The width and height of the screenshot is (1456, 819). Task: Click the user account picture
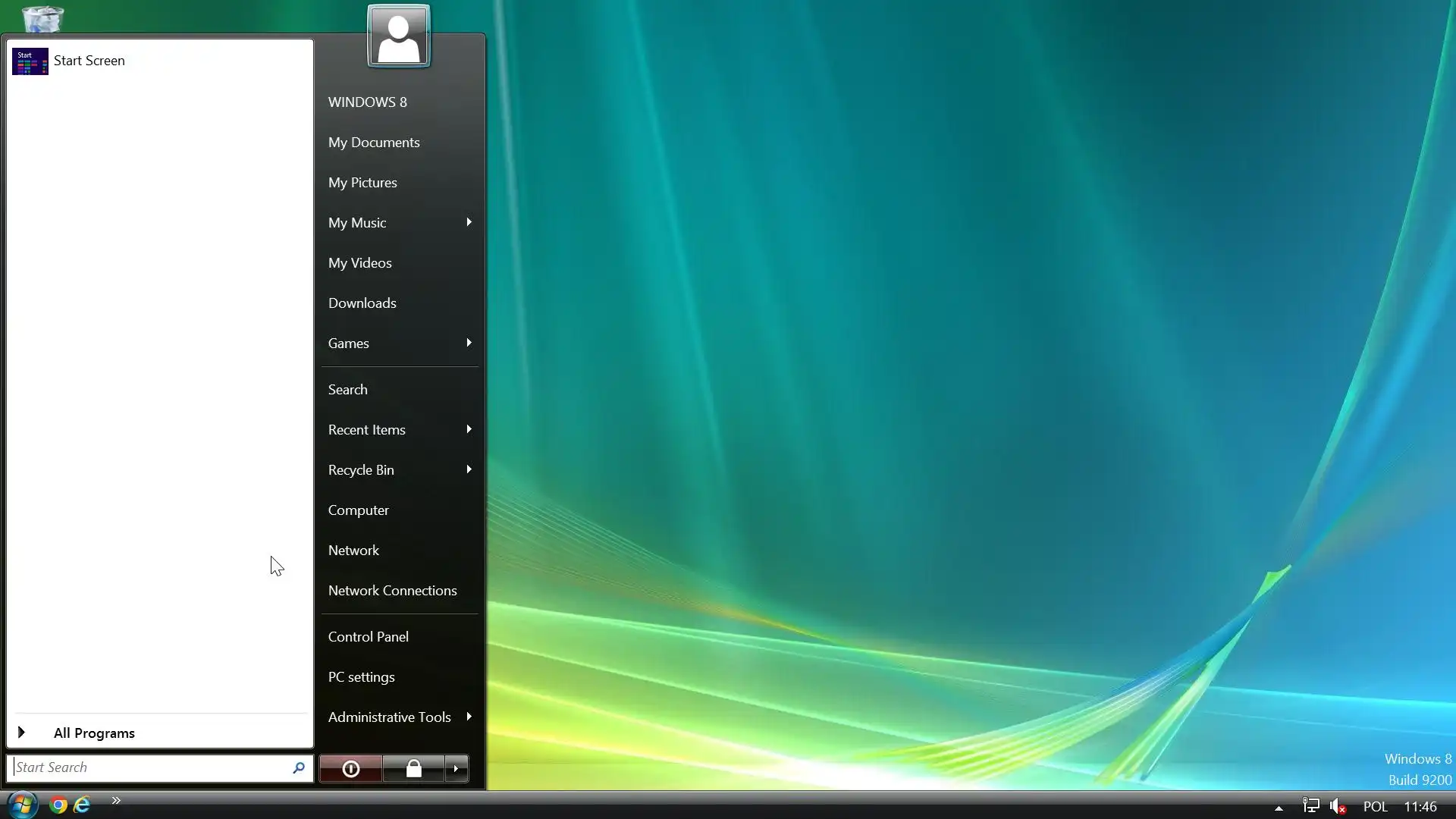399,36
